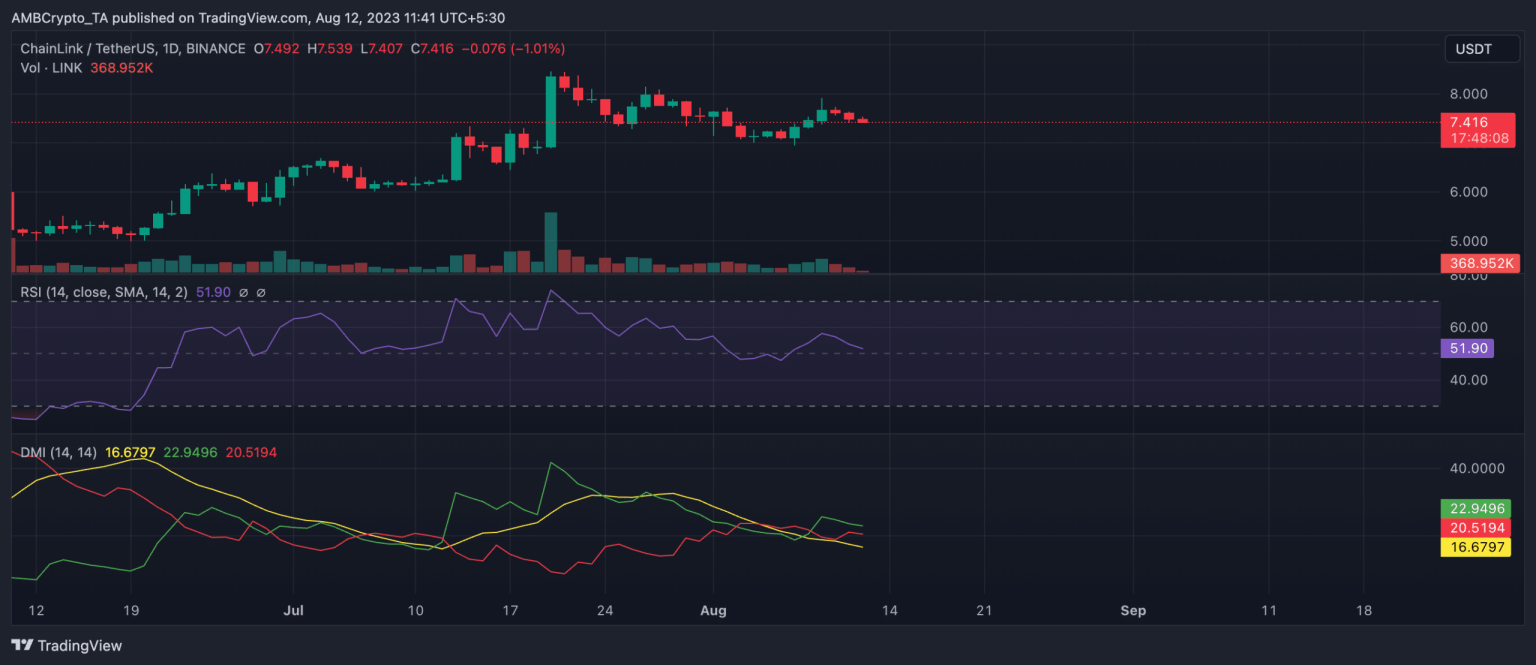Click the tallest green volume bar
1536x665 pixels.
click(x=550, y=242)
